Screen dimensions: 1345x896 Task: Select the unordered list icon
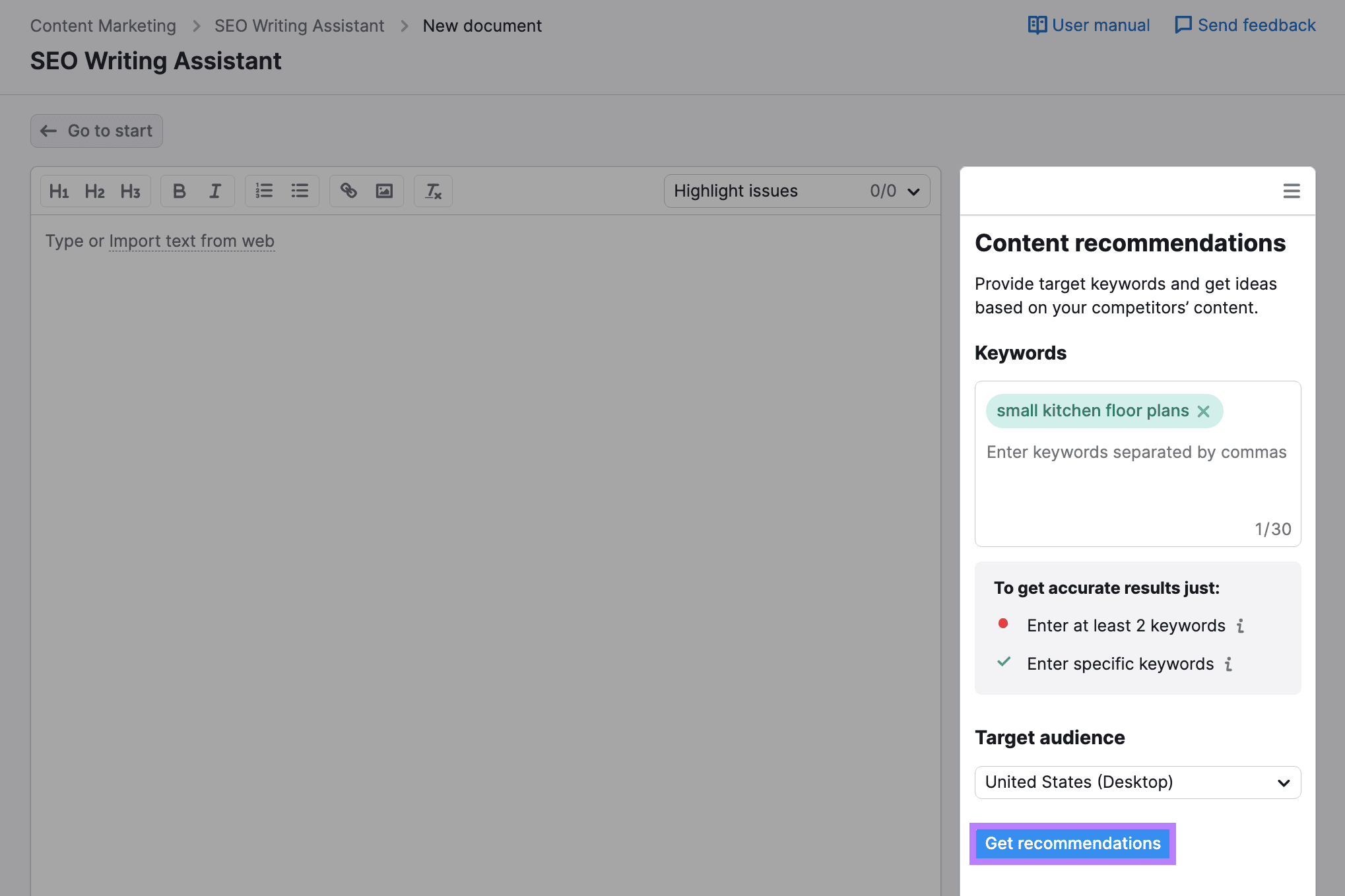(x=299, y=190)
